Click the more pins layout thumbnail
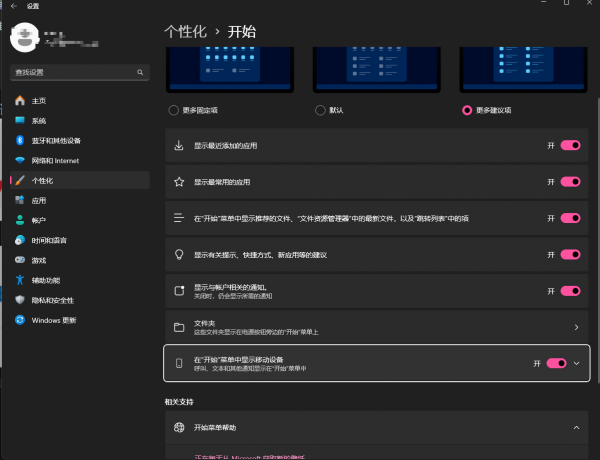This screenshot has height=460, width=600. pos(230,70)
